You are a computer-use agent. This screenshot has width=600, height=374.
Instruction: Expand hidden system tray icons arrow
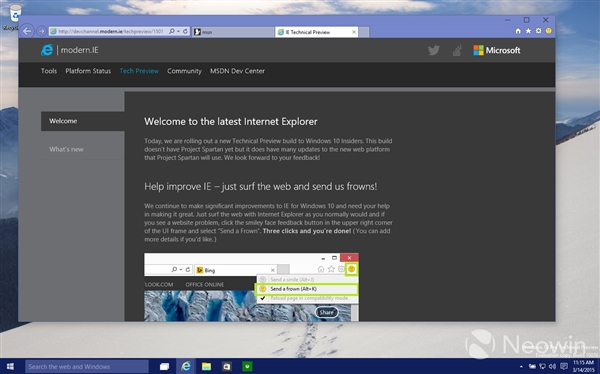point(521,367)
